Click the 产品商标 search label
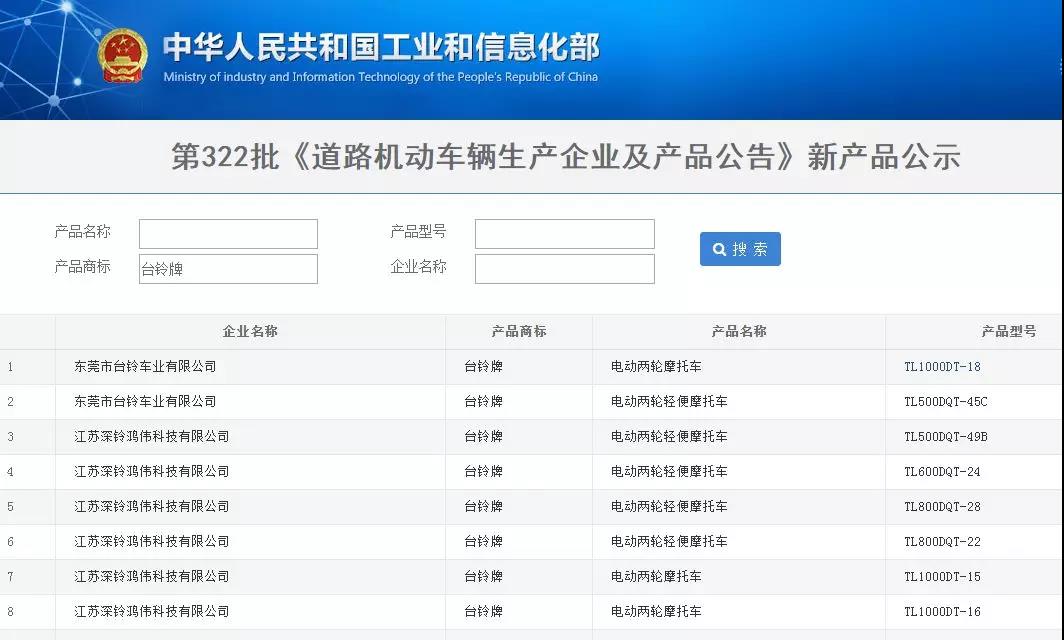Viewport: 1064px width, 640px height. pyautogui.click(x=82, y=267)
